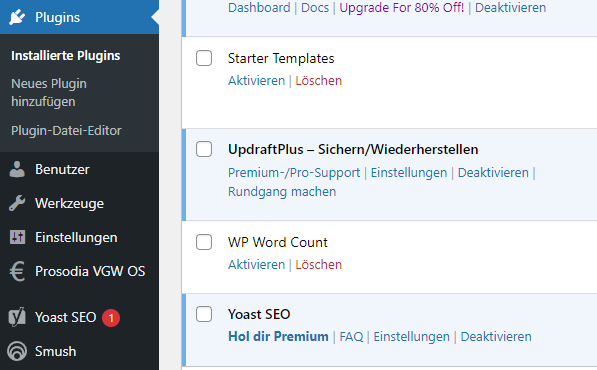Viewport: 597px width, 370px height.
Task: Delete the WP Word Count plugin
Action: 318,265
